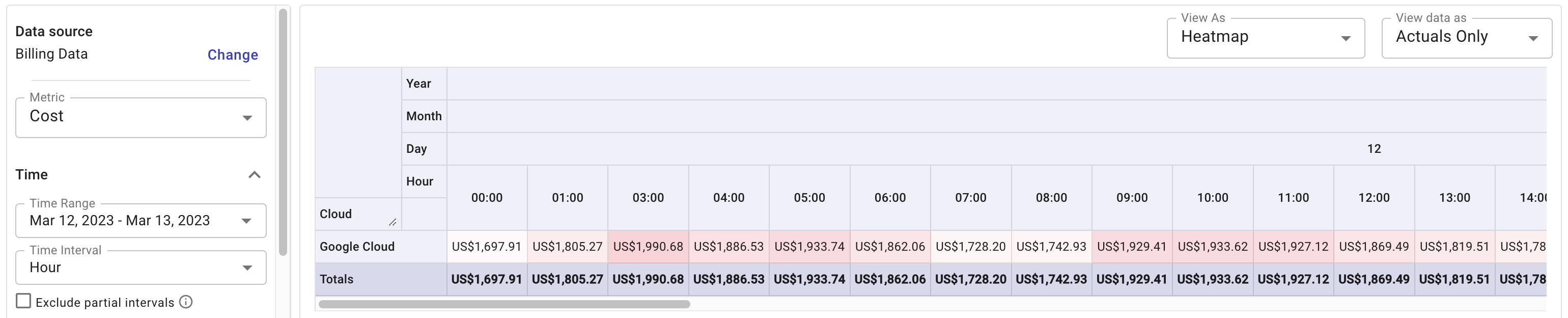Enable Exclude partial intervals checkbox
The image size is (1568, 318).
(x=23, y=302)
